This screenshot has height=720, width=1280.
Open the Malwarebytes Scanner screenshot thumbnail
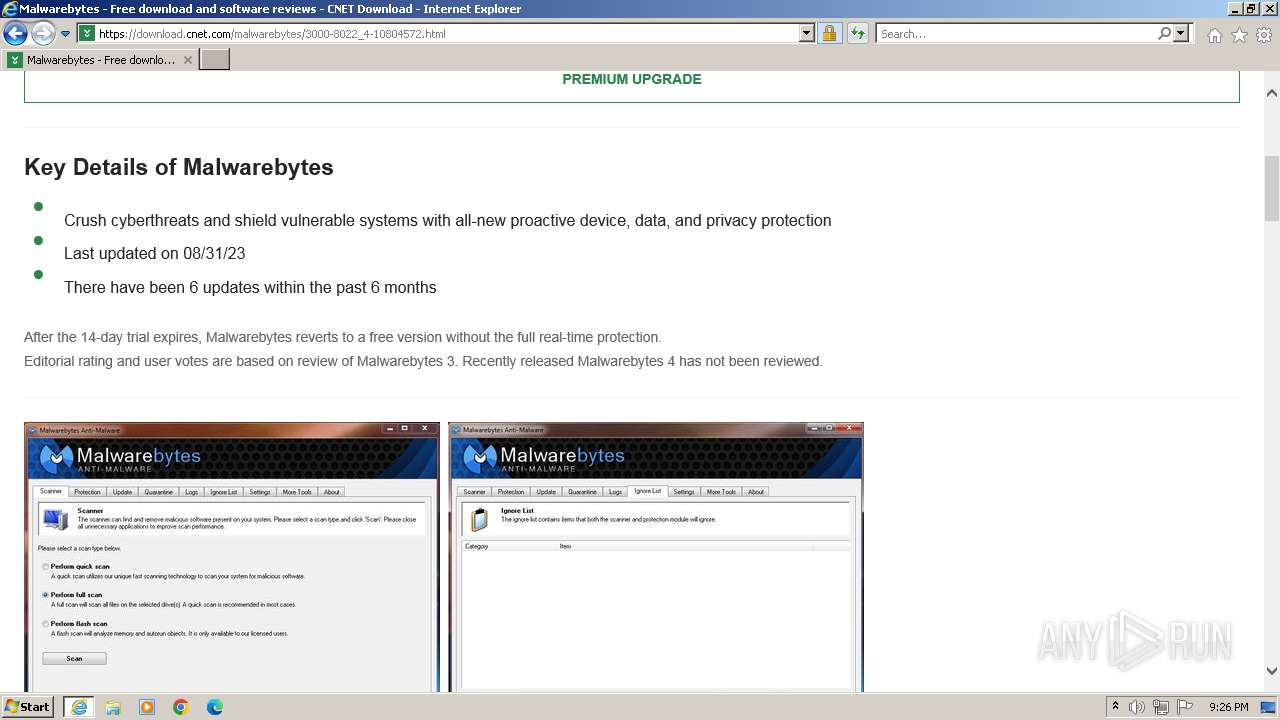232,557
